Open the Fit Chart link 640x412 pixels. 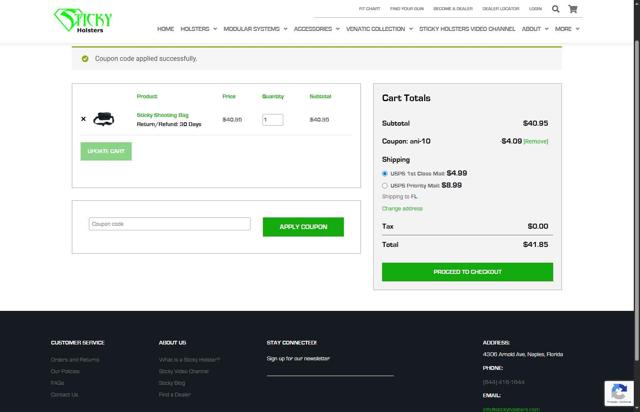[369, 9]
